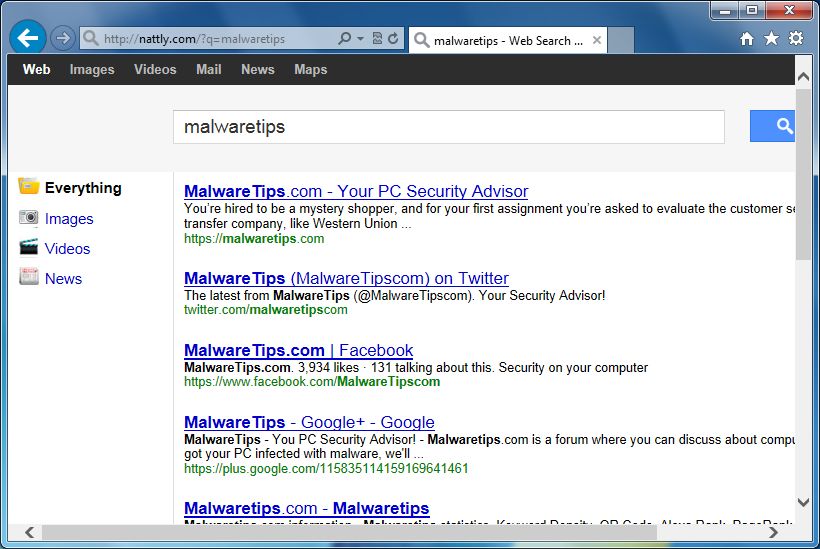Click the horizontal scrollbar thumb
Image resolution: width=820 pixels, height=549 pixels.
tap(349, 533)
